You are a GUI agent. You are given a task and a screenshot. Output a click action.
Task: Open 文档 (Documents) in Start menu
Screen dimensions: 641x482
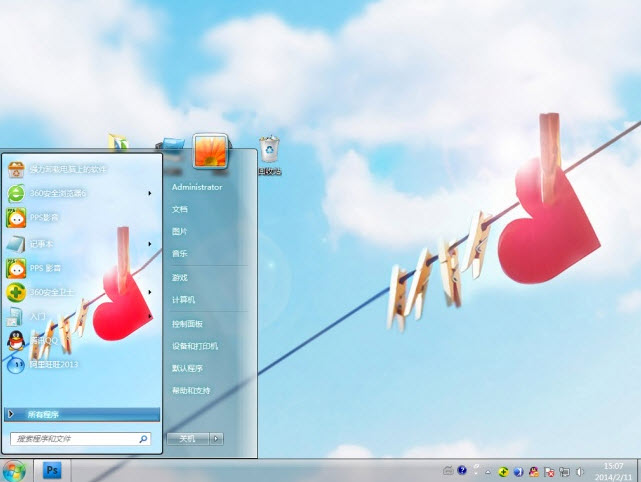coord(180,209)
